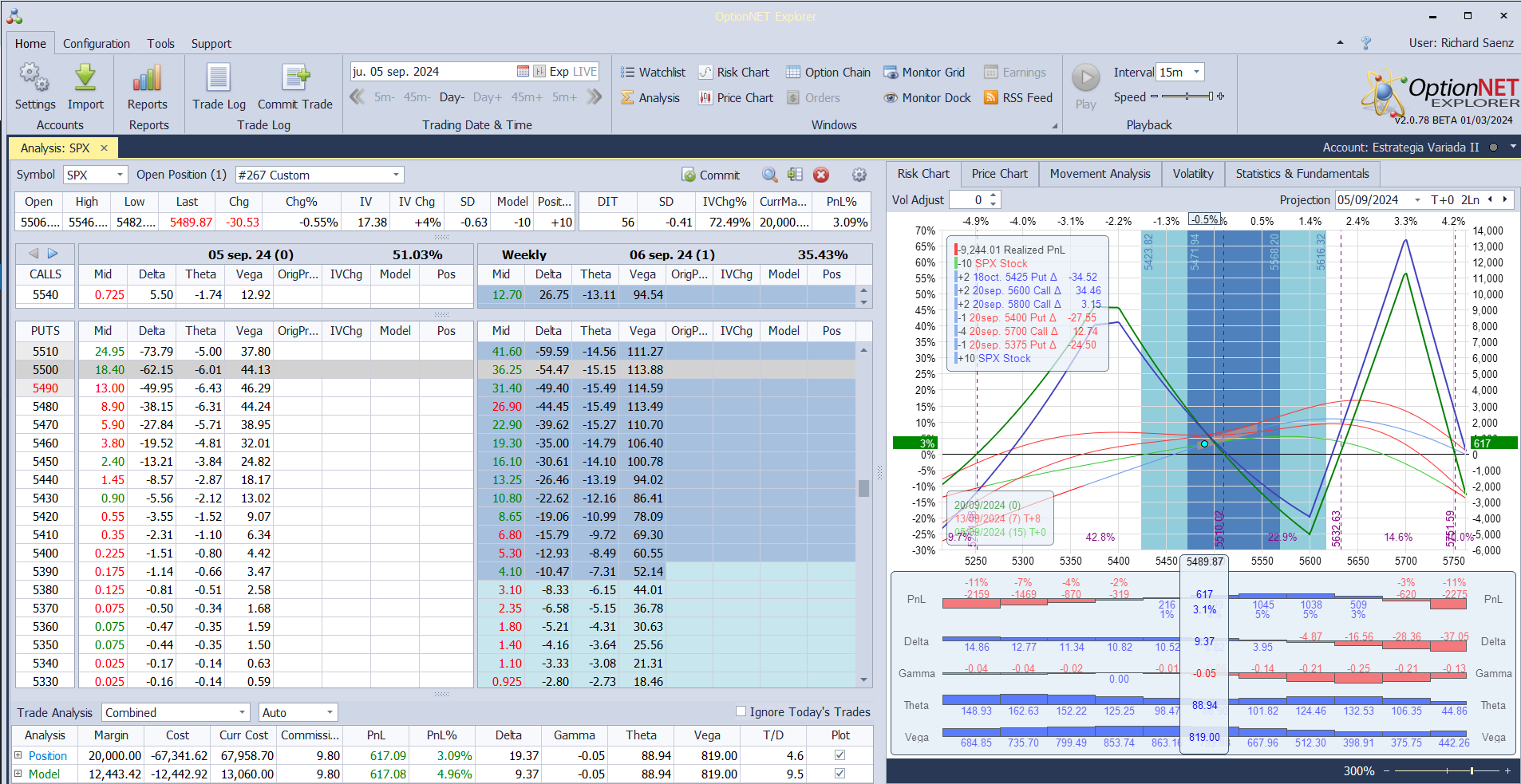This screenshot has width=1521, height=784.
Task: Step forward with the 5m+ button
Action: pos(564,97)
